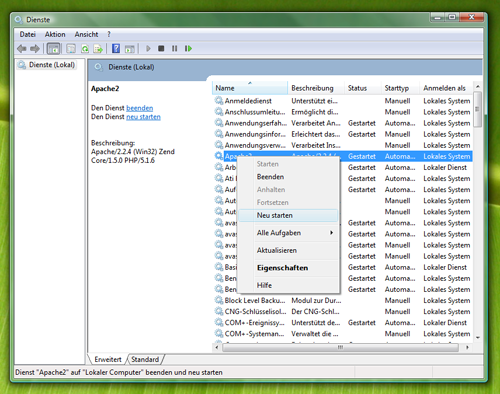The height and width of the screenshot is (394, 500).
Task: Choose Neu starten in the context menu
Action: click(288, 215)
